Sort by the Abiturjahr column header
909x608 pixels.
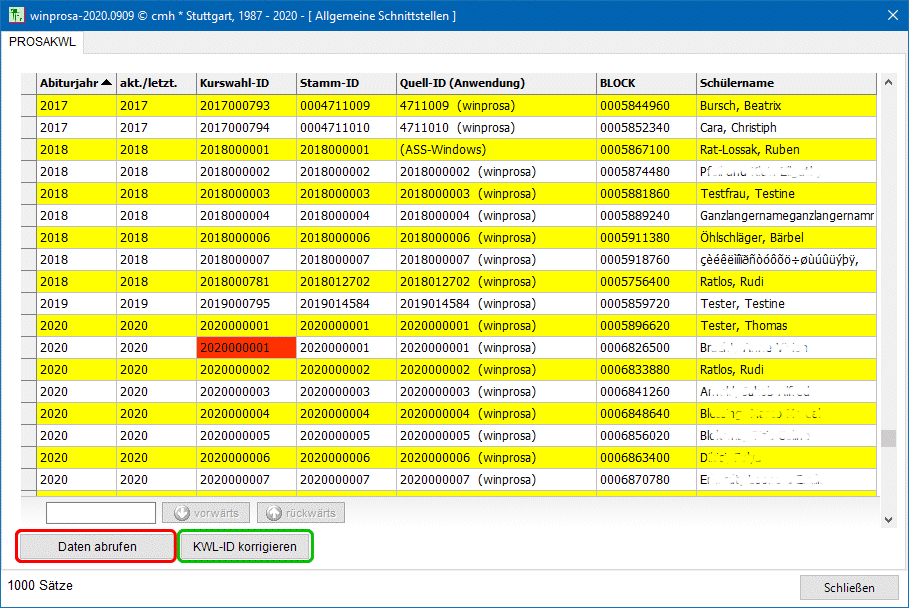(x=75, y=83)
